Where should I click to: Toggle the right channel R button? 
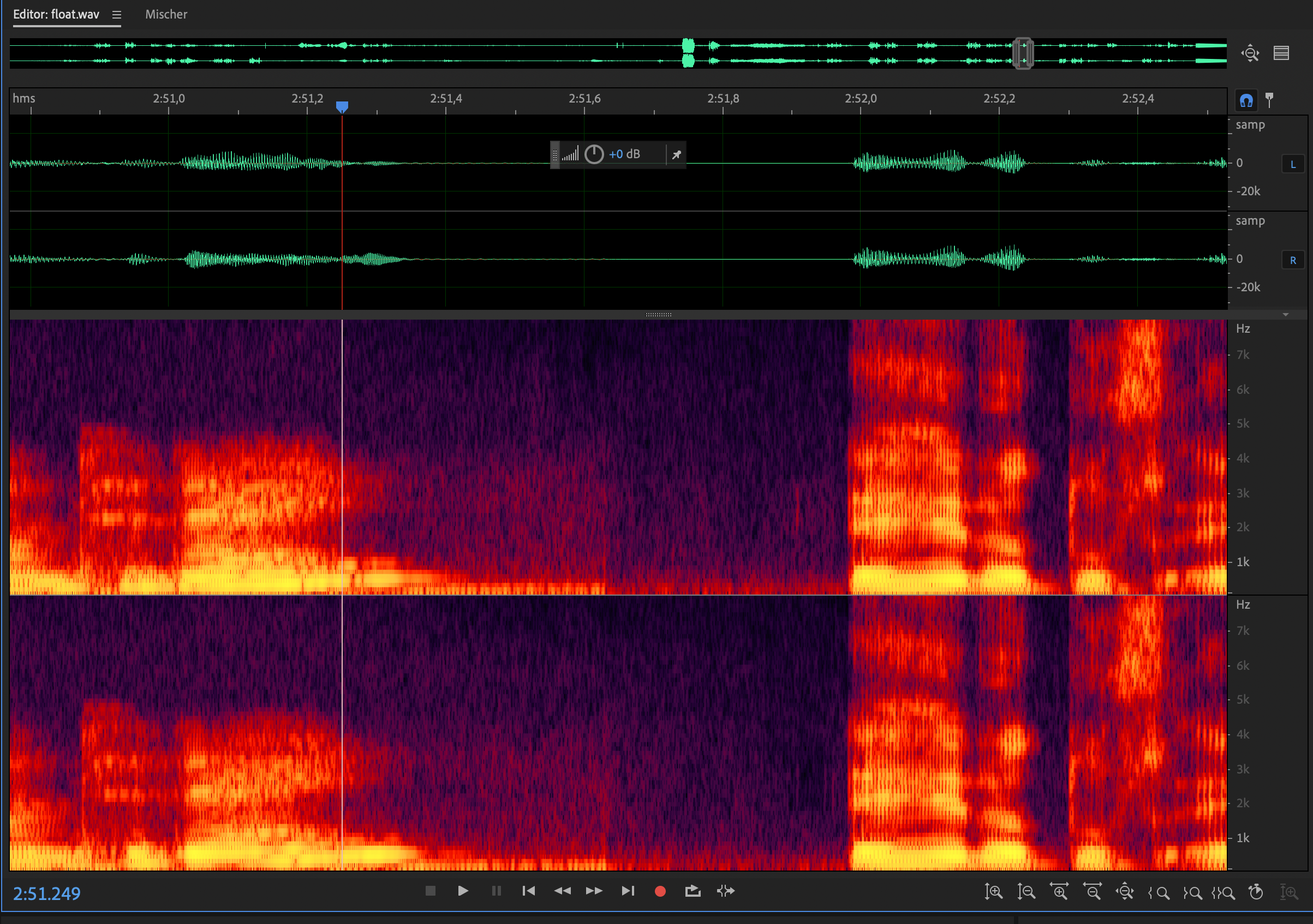pos(1292,260)
